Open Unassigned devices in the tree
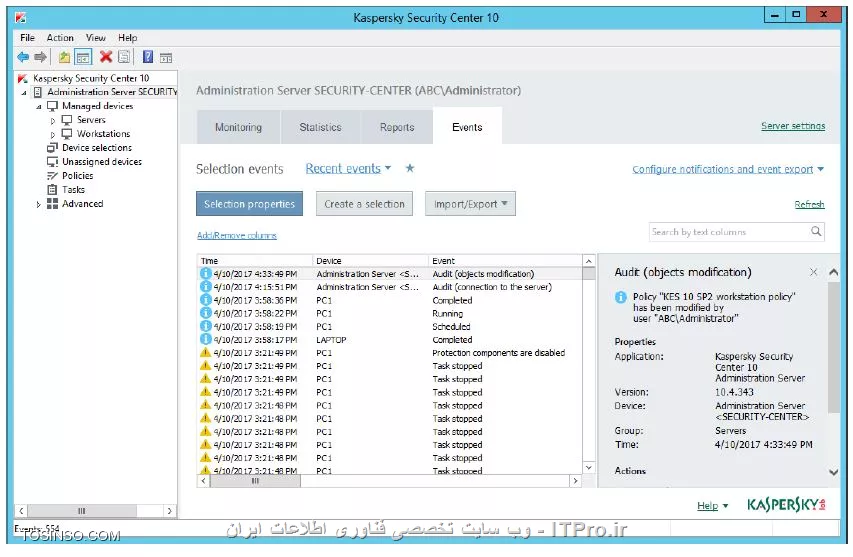853x557 pixels. coord(102,162)
